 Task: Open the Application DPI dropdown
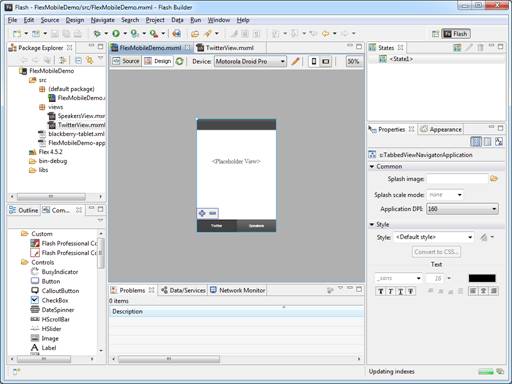(x=462, y=209)
